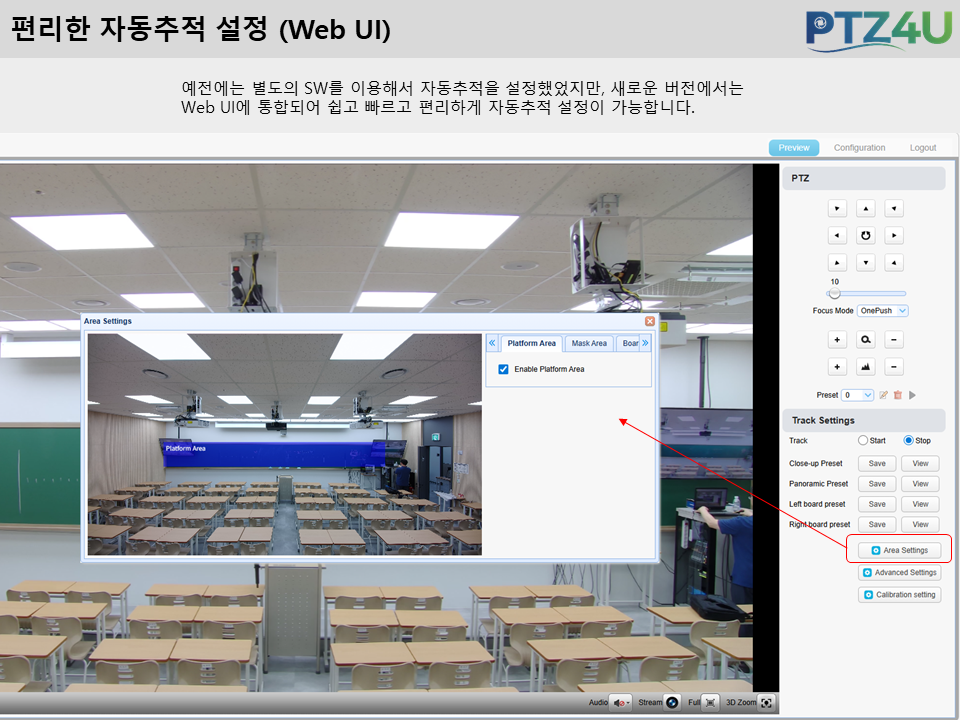
Task: Move the camera diagonally down-right in the PTZ pad
Action: 894,263
